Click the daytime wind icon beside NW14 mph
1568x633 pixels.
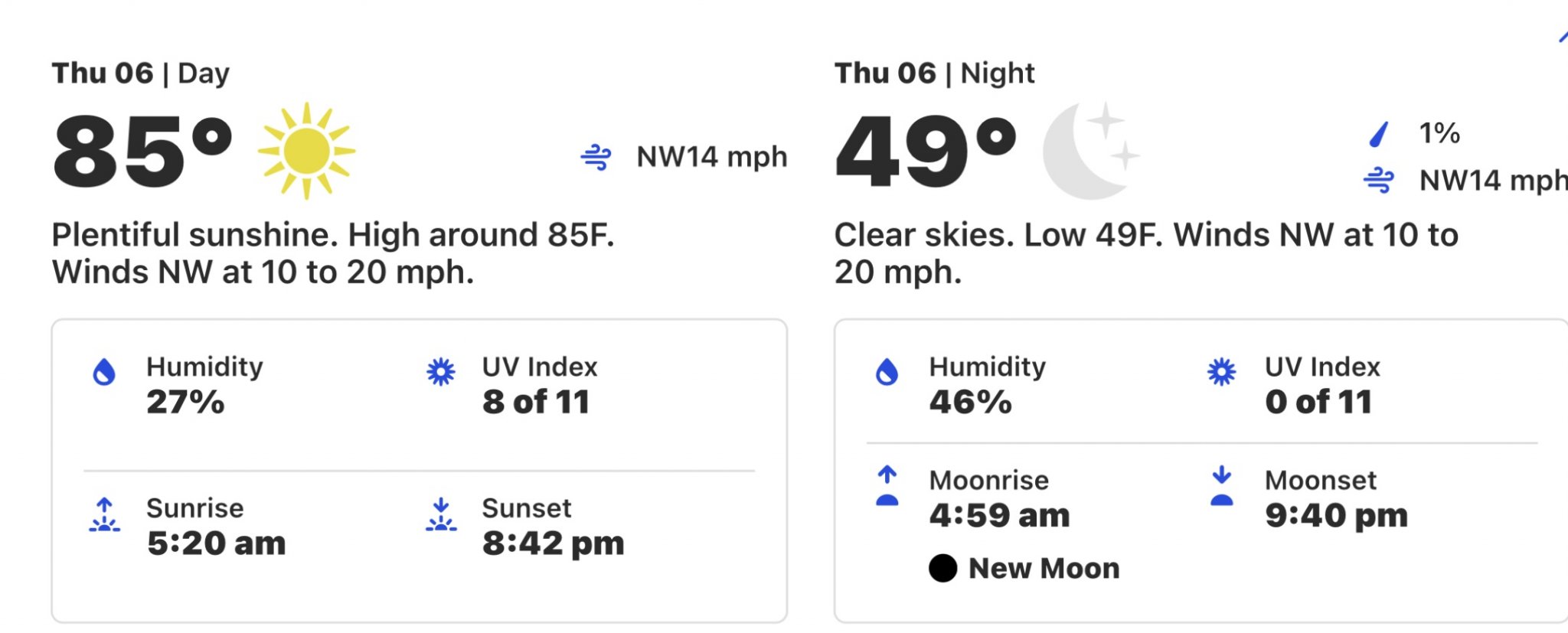pyautogui.click(x=596, y=157)
